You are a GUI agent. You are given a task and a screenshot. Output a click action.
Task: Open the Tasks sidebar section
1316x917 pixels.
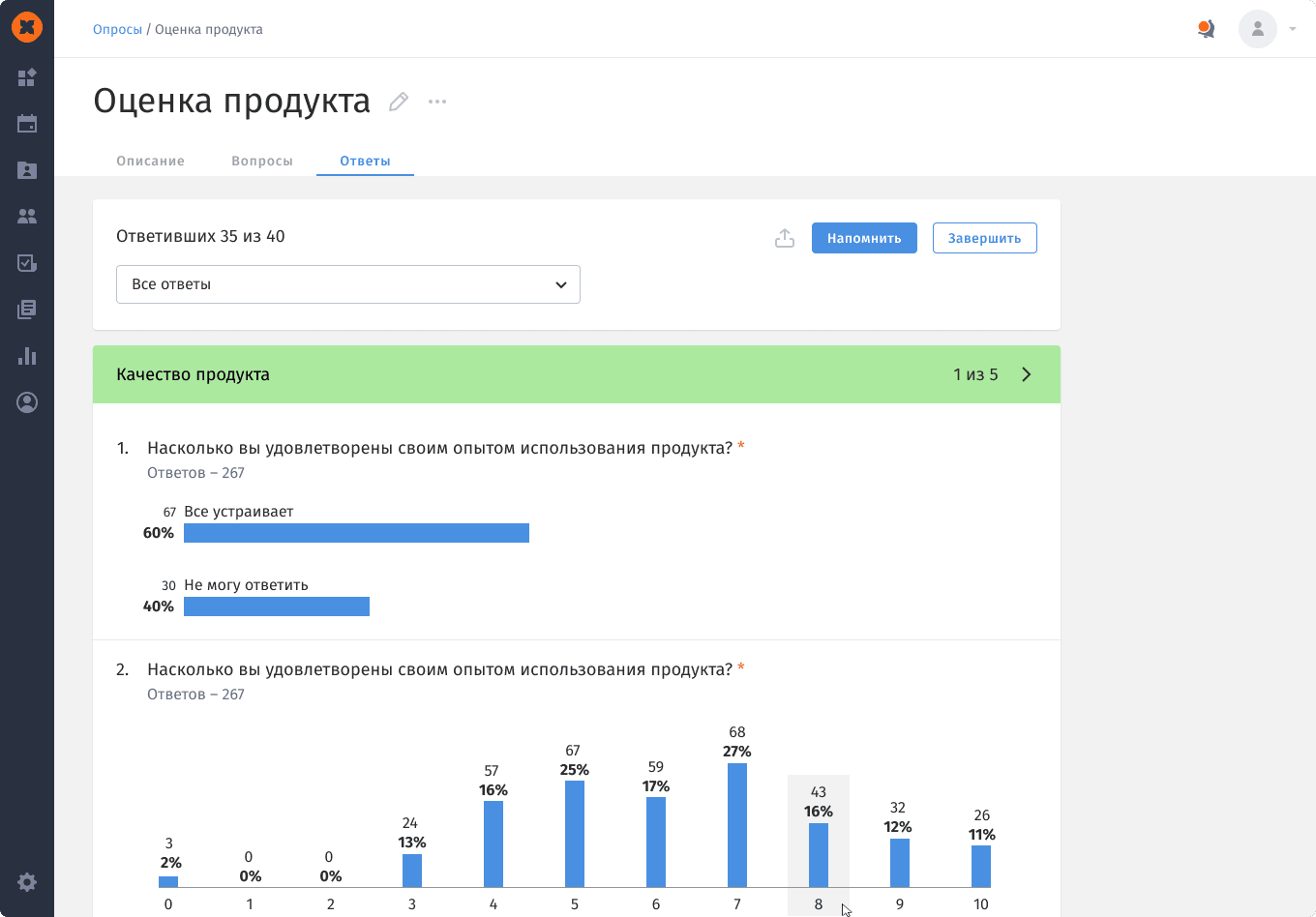27,263
